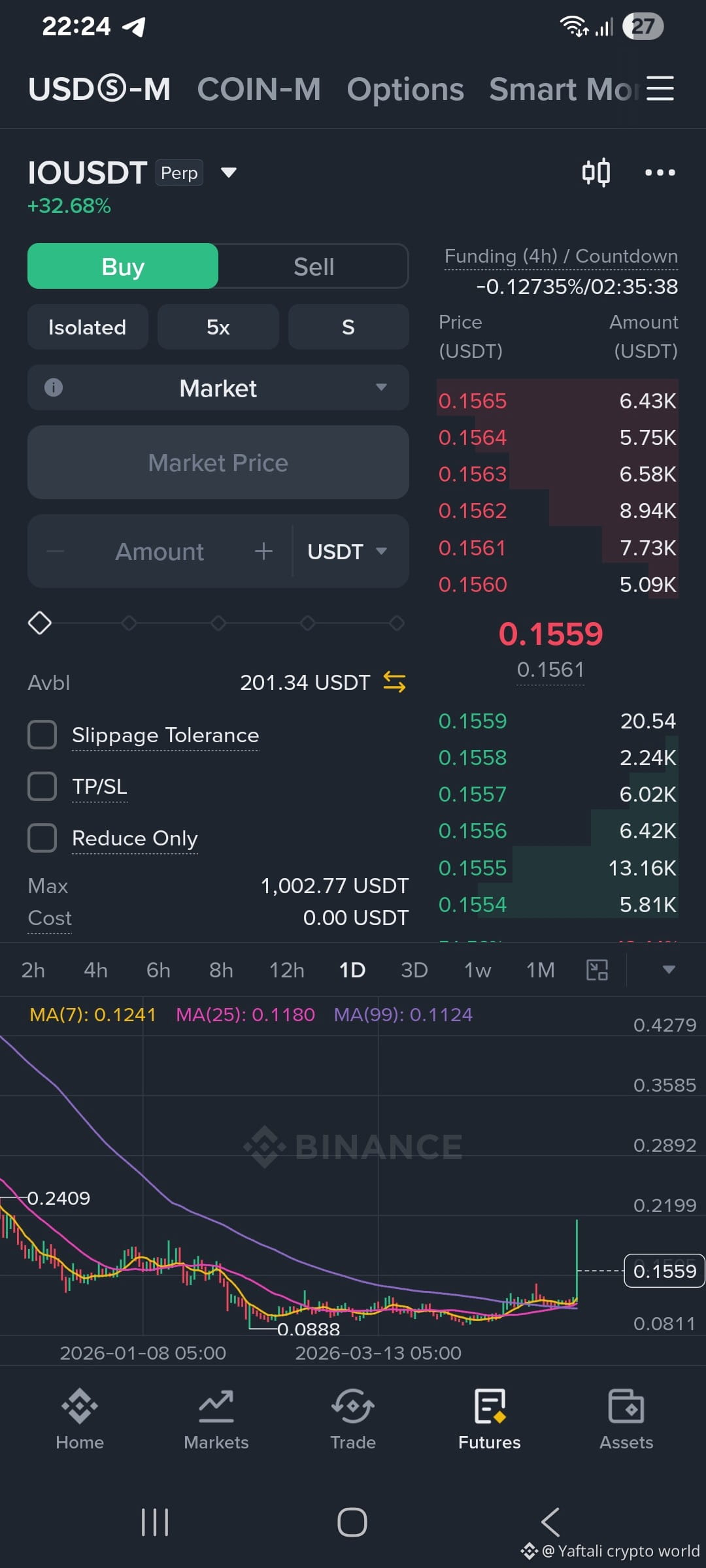Screen dimensions: 706x1568
Task: Select the 12h chart interval
Action: click(287, 970)
